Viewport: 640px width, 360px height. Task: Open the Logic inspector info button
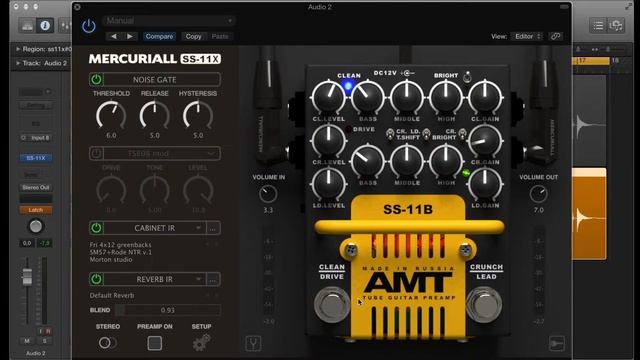tap(45, 26)
